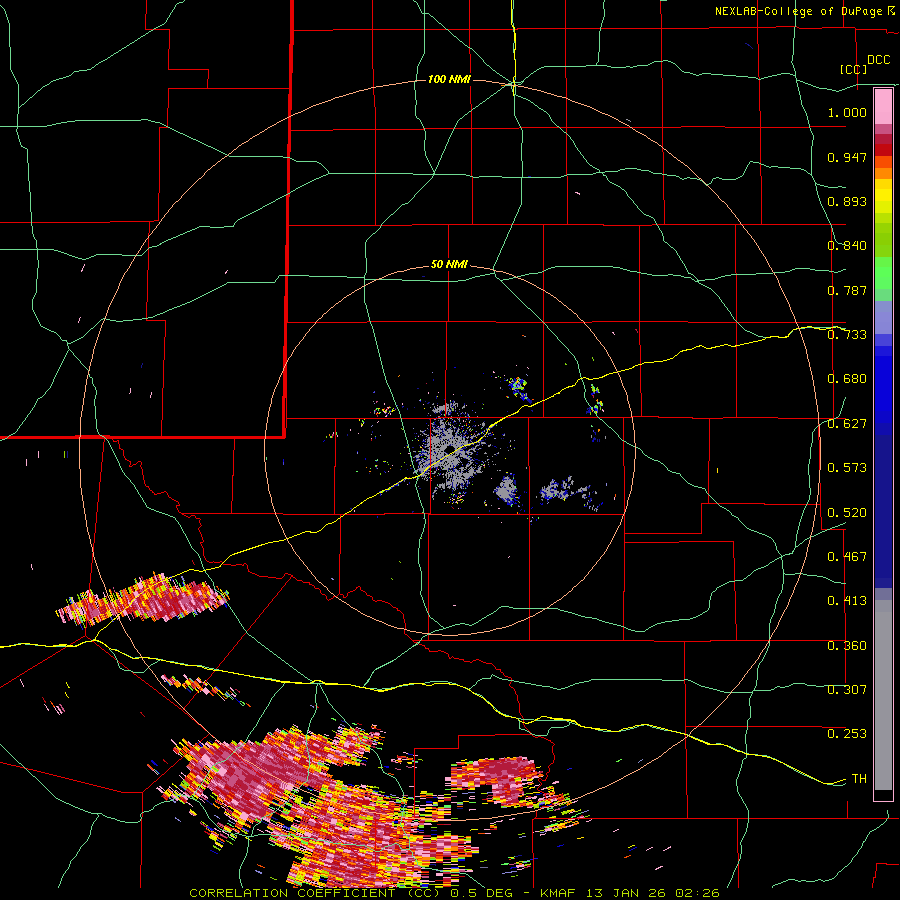Select the 0.787 legend value

(x=847, y=290)
